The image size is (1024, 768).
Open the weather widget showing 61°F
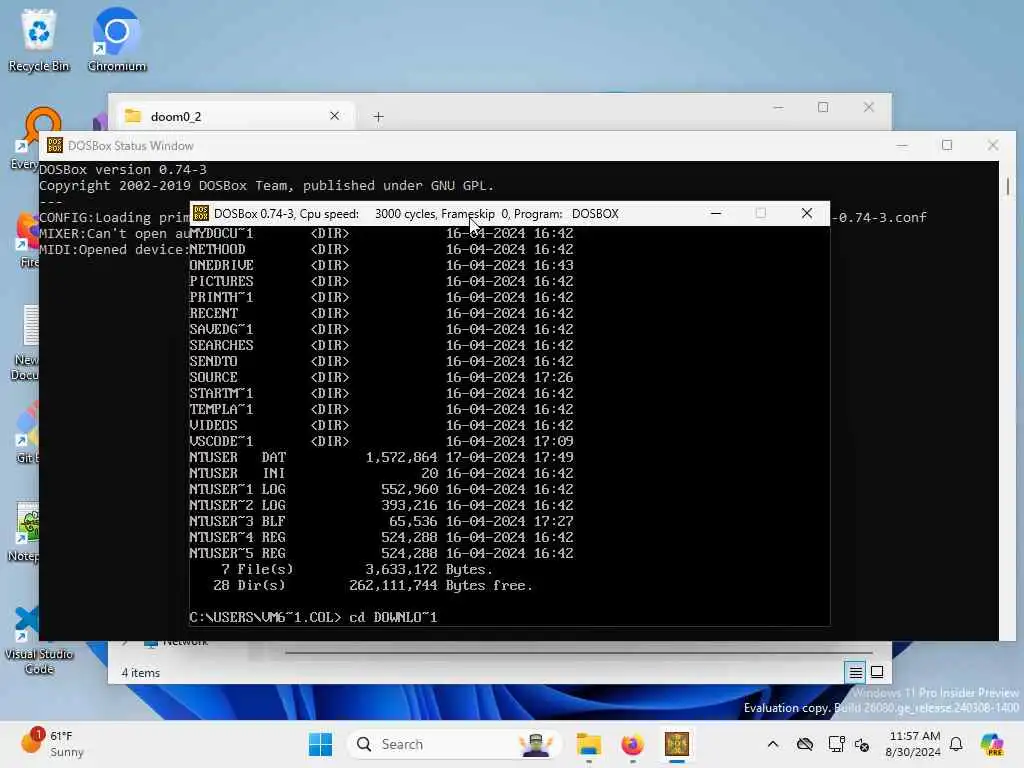54,744
